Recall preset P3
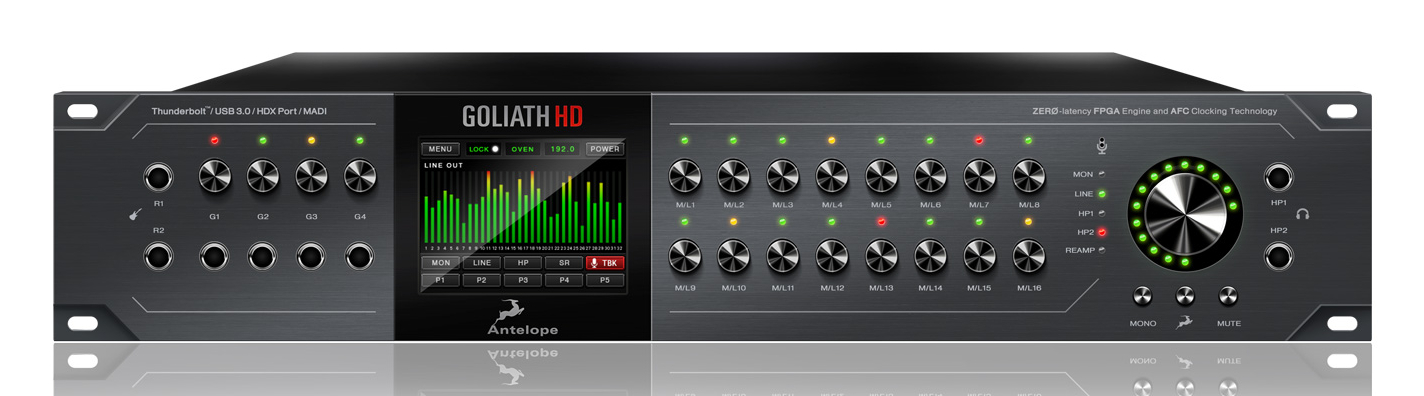Image resolution: width=1424 pixels, height=396 pixels. pyautogui.click(x=523, y=280)
